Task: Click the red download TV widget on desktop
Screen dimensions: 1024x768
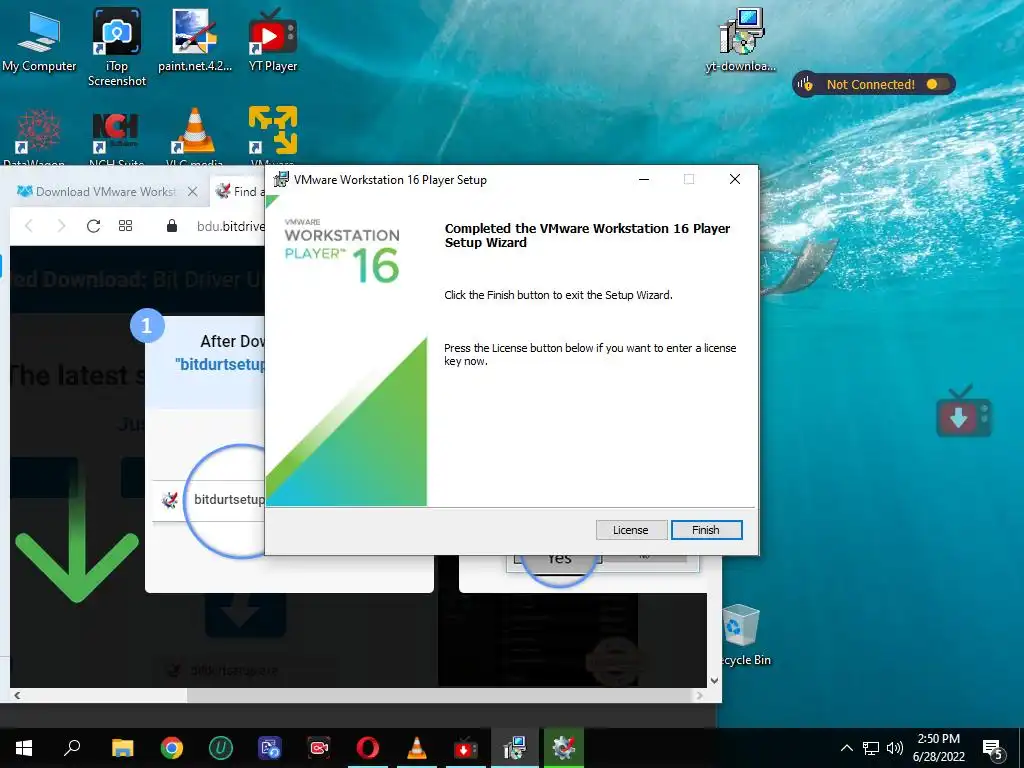Action: point(964,413)
